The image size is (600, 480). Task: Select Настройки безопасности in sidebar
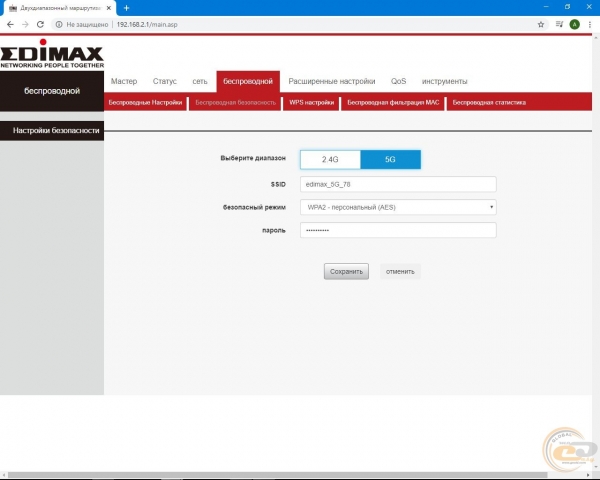52,131
